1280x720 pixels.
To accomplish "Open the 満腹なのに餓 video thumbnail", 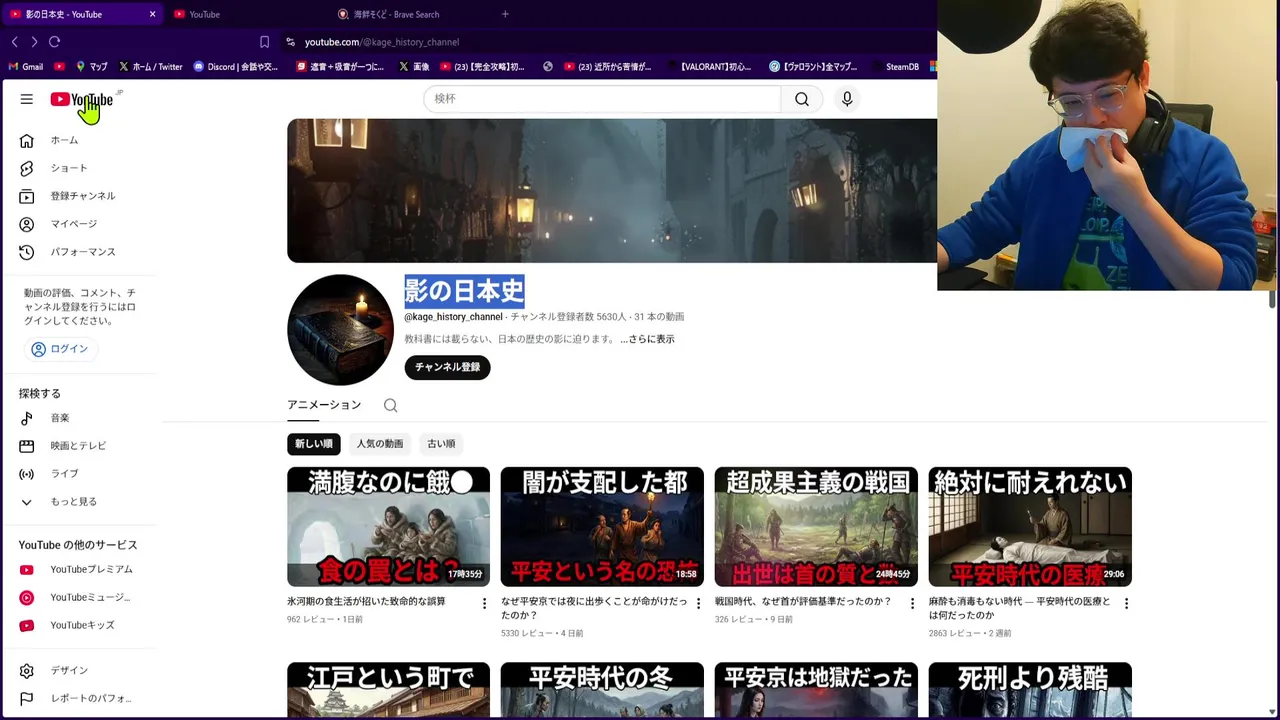I will point(388,526).
